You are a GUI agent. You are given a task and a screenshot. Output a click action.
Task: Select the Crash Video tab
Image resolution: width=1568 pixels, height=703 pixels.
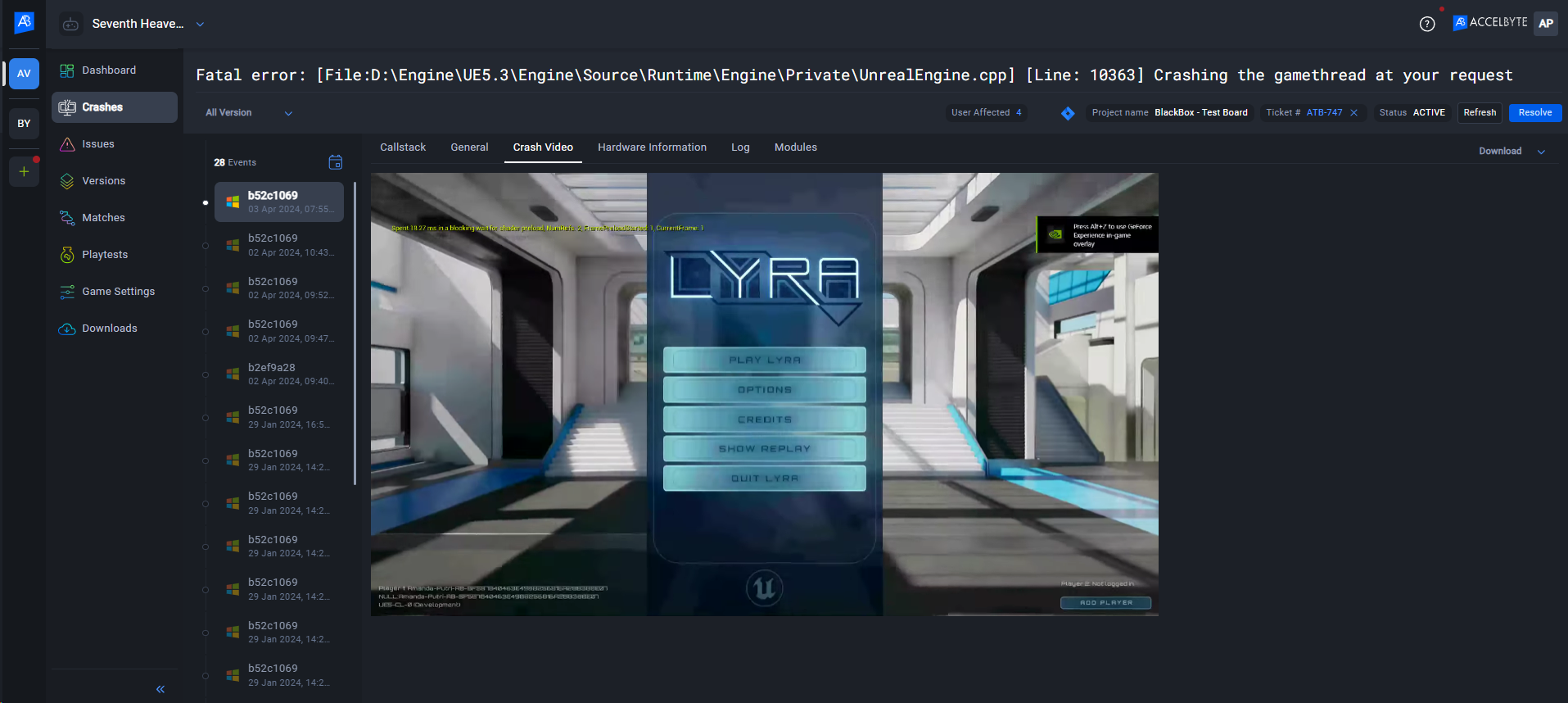coord(543,147)
